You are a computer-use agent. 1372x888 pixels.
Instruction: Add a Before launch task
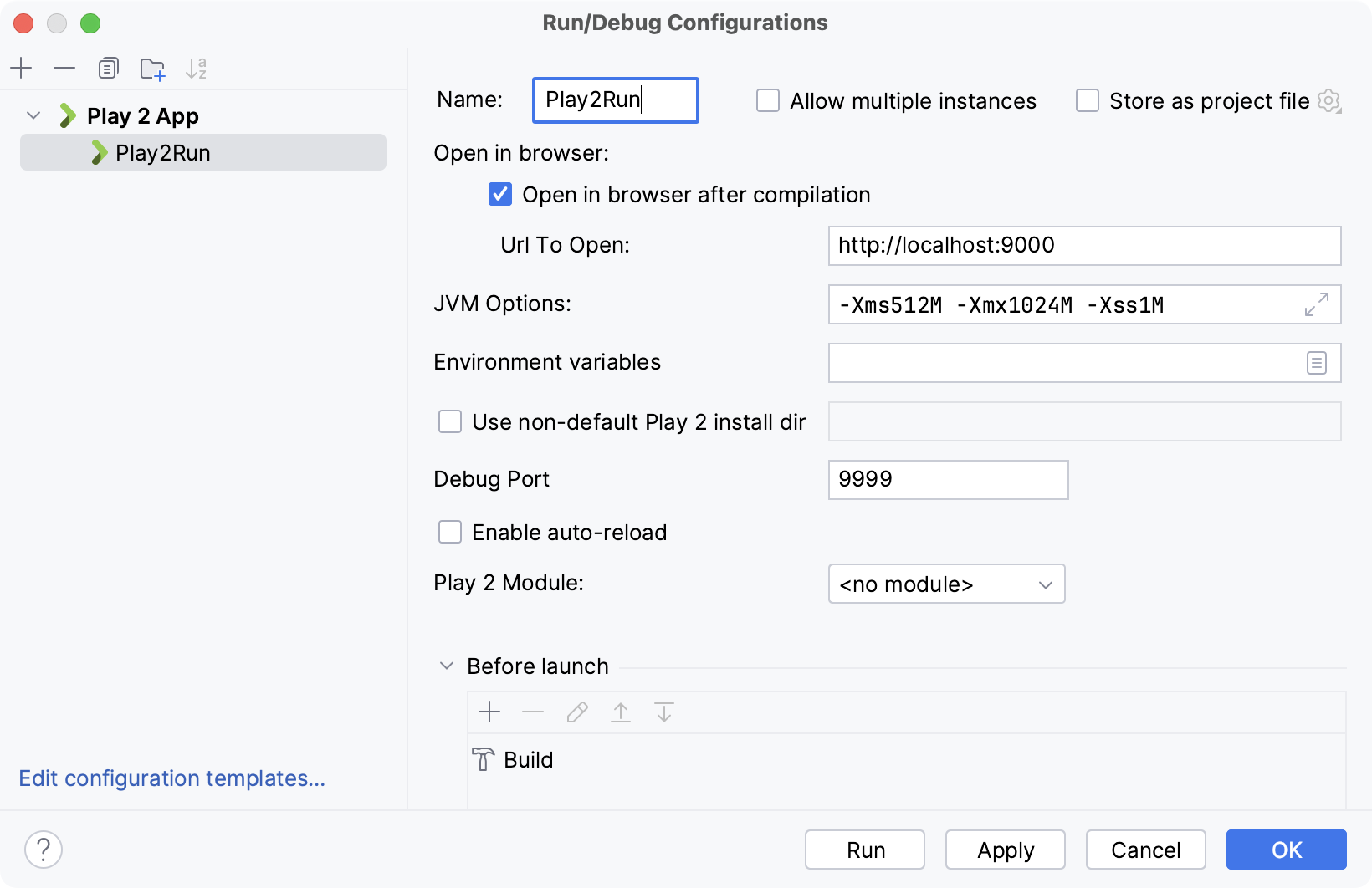coord(489,712)
